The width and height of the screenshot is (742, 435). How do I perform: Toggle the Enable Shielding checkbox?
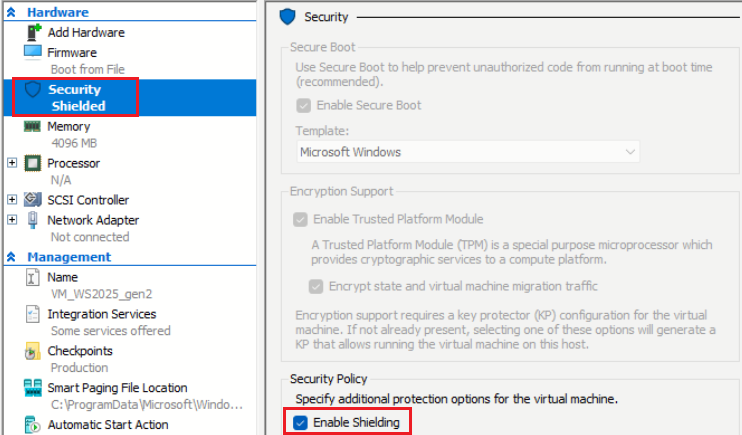[300, 422]
